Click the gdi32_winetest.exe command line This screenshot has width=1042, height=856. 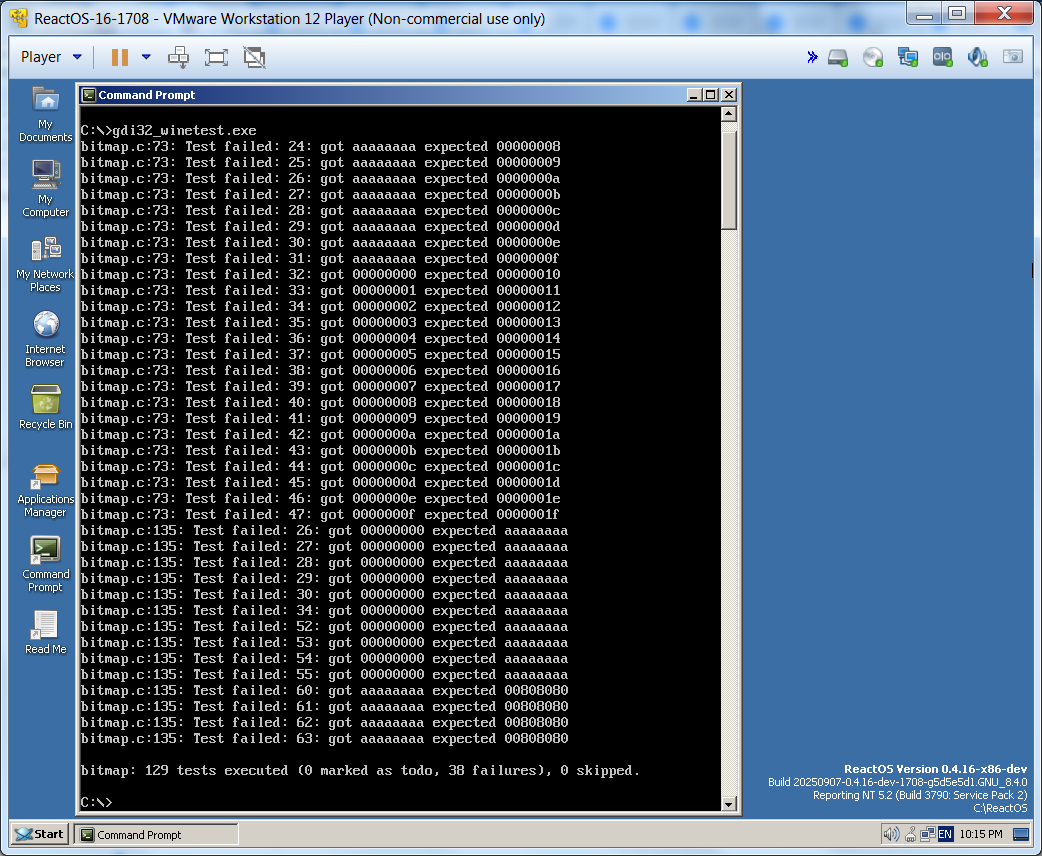click(169, 130)
